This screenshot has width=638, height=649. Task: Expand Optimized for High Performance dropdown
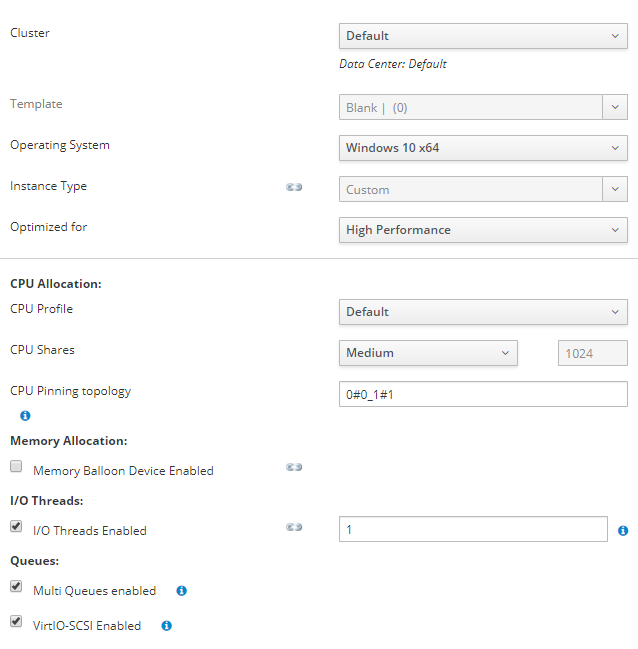pos(483,230)
